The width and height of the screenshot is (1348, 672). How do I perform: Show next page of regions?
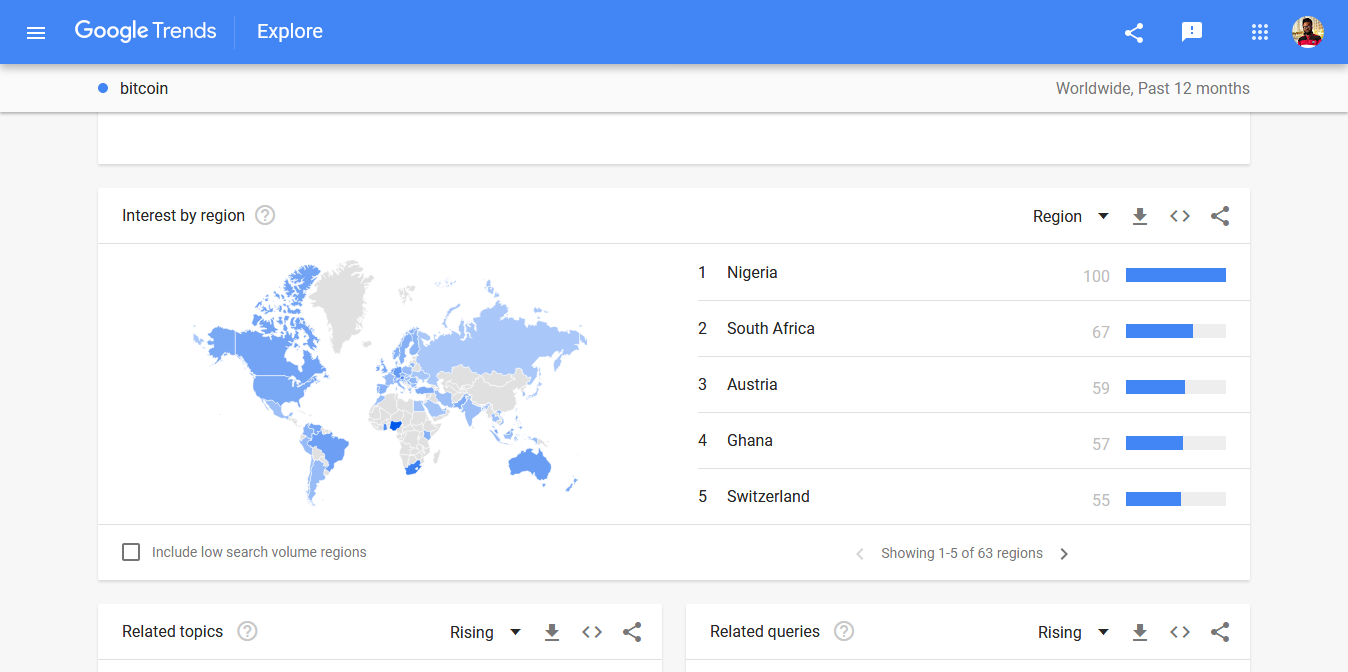1063,553
